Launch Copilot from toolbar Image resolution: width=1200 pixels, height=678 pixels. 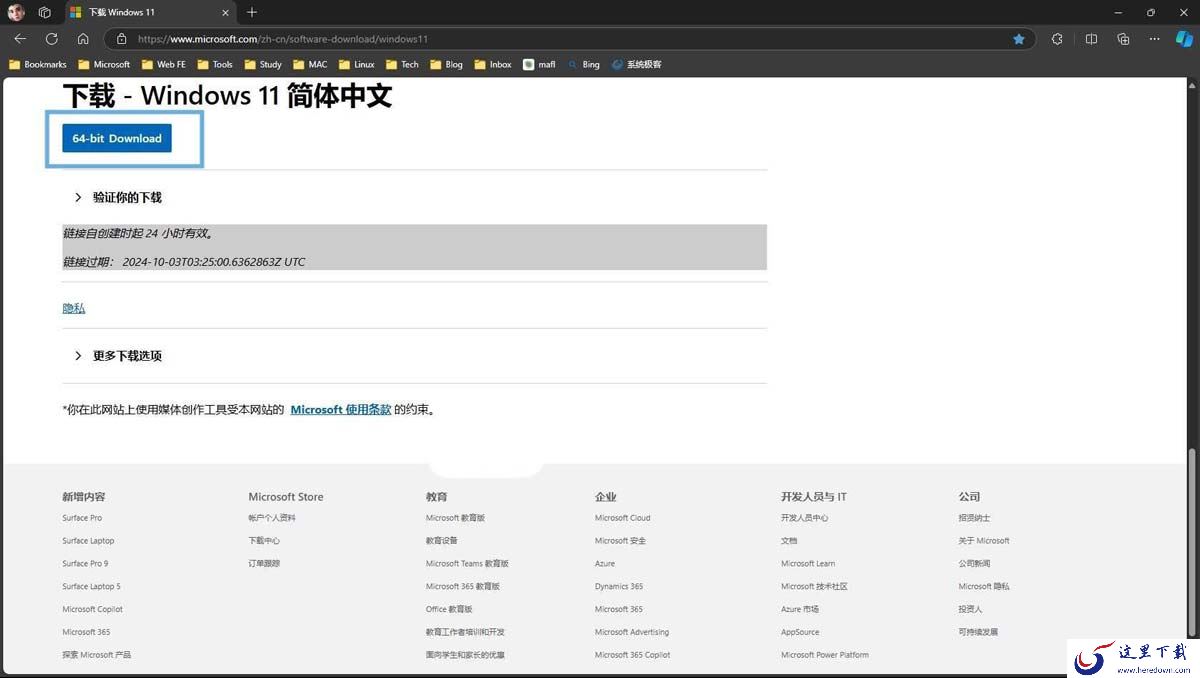coord(1184,39)
